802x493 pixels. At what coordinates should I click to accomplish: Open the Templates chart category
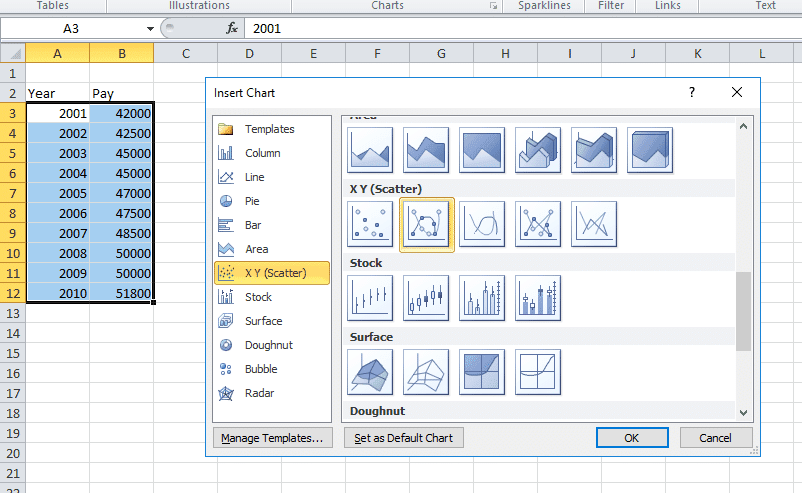click(269, 129)
